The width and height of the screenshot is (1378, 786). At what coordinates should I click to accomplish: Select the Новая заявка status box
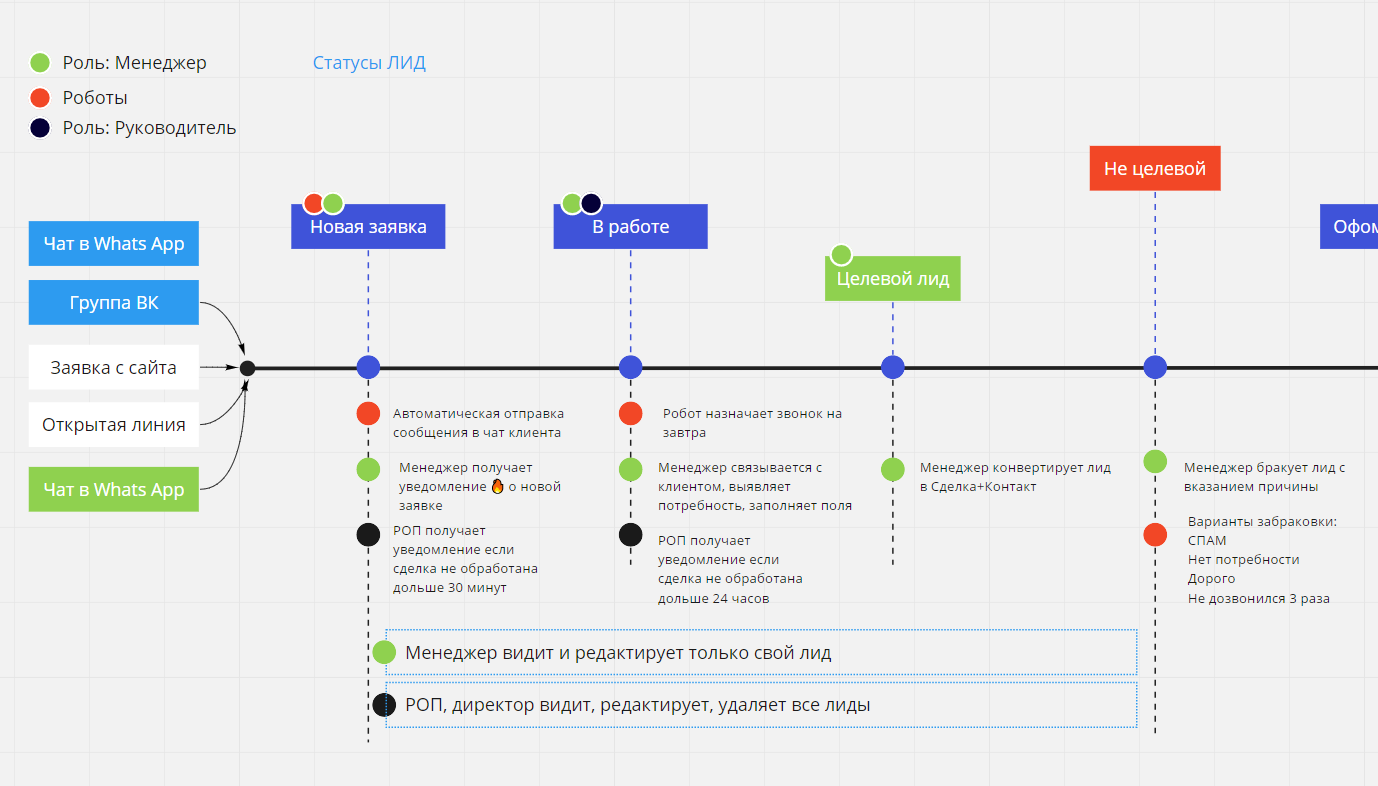[368, 227]
